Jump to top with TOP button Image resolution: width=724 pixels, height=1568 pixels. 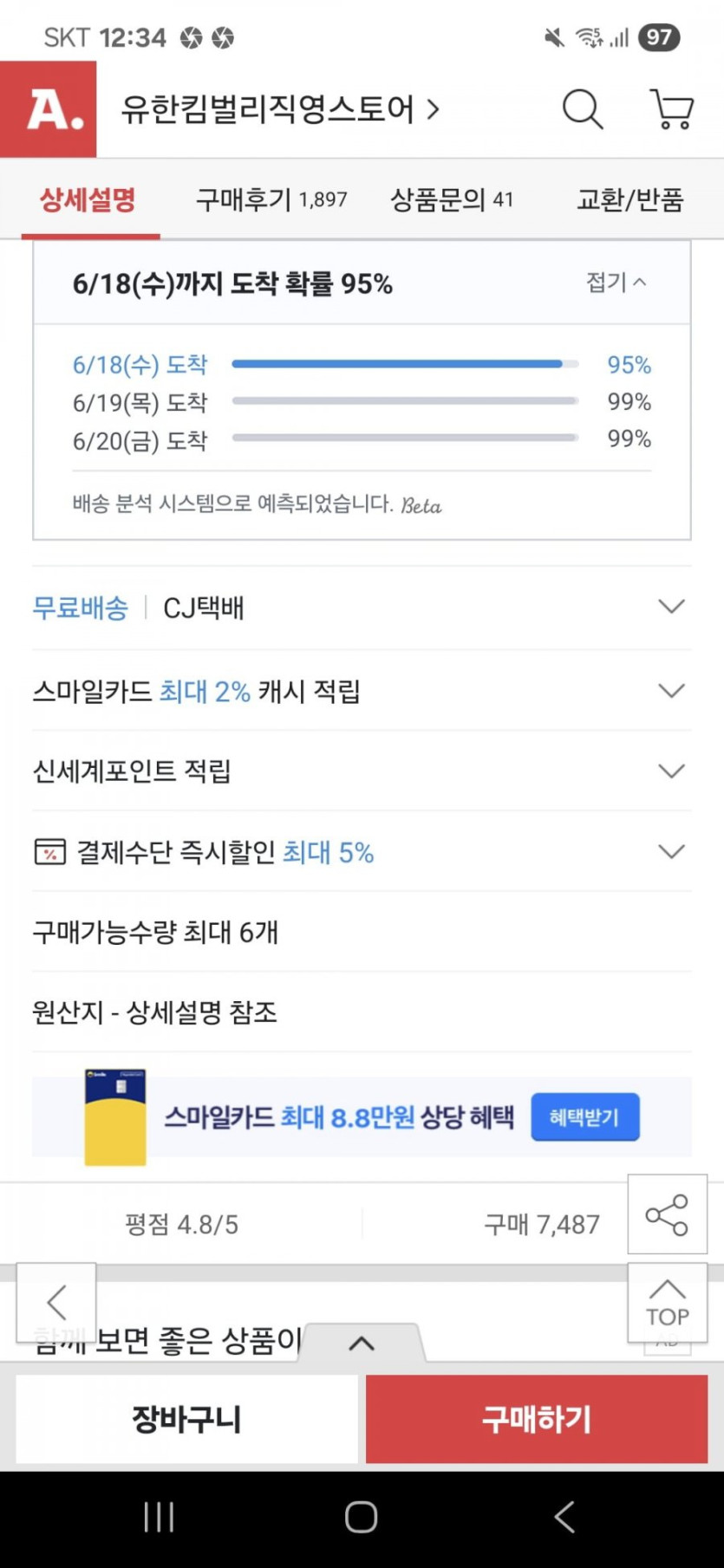[667, 1303]
